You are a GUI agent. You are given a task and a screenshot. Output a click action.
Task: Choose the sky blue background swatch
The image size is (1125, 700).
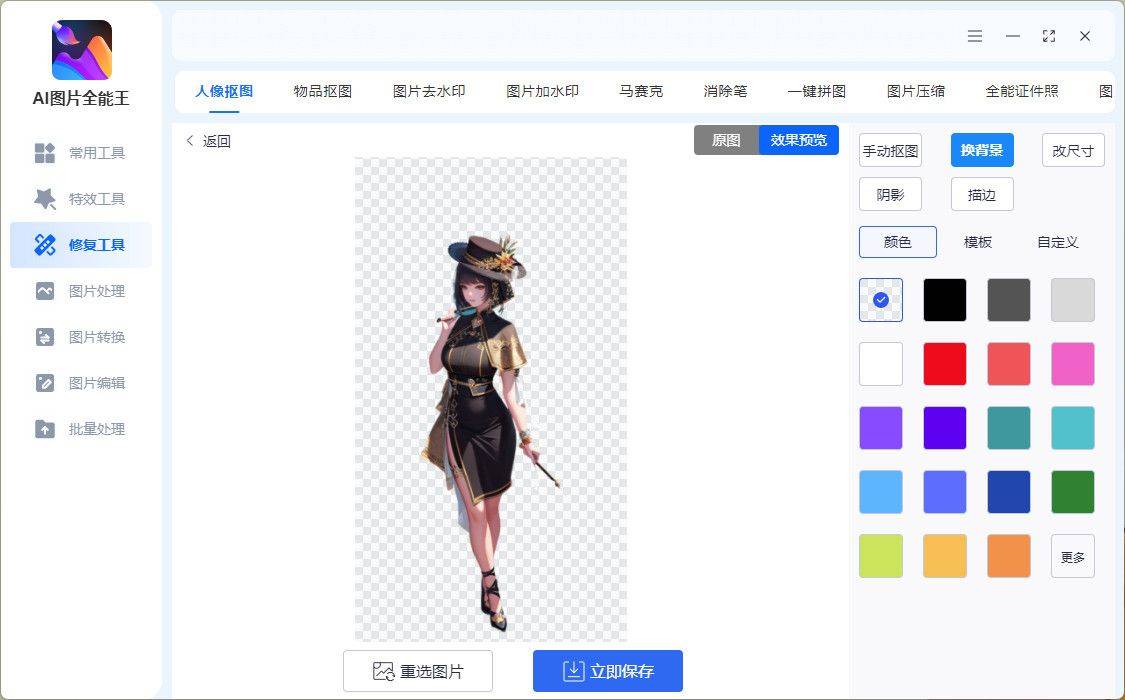pos(881,492)
